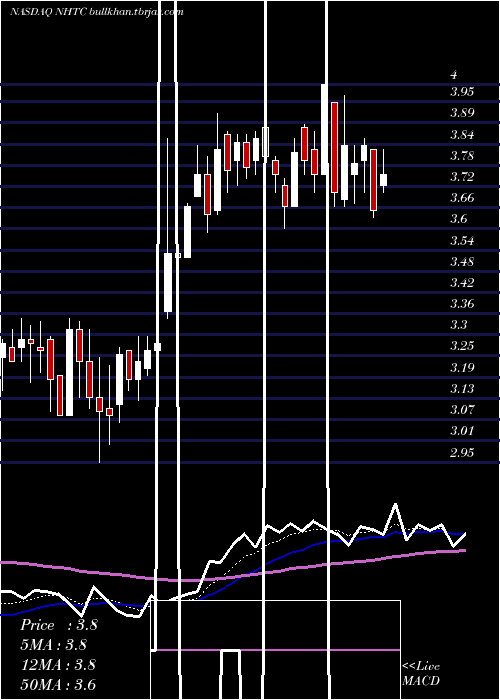
Task: Select the "3.25" price level label
Action: point(462,346)
